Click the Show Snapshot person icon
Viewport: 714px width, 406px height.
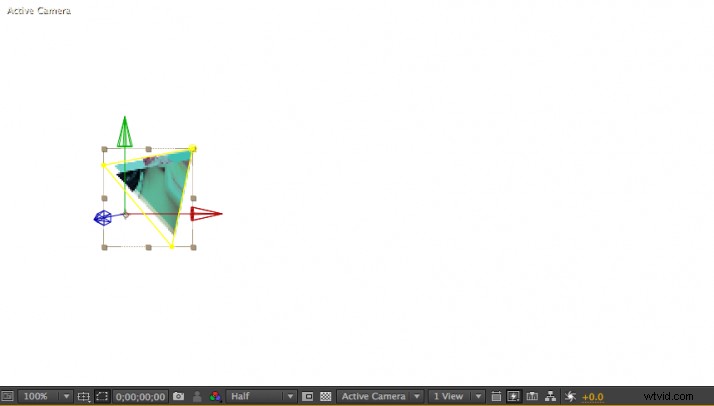(x=197, y=396)
